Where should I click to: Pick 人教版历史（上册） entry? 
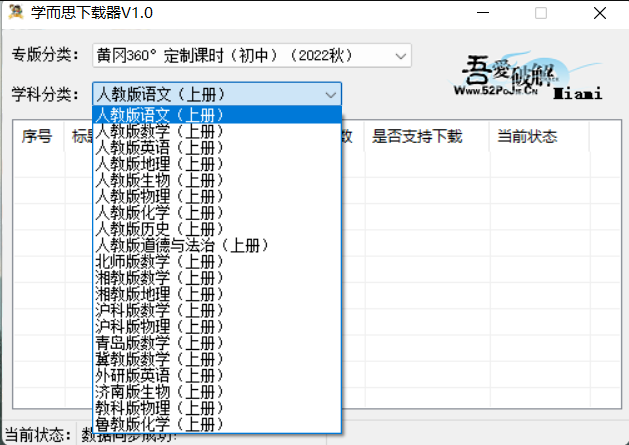pyautogui.click(x=217, y=229)
